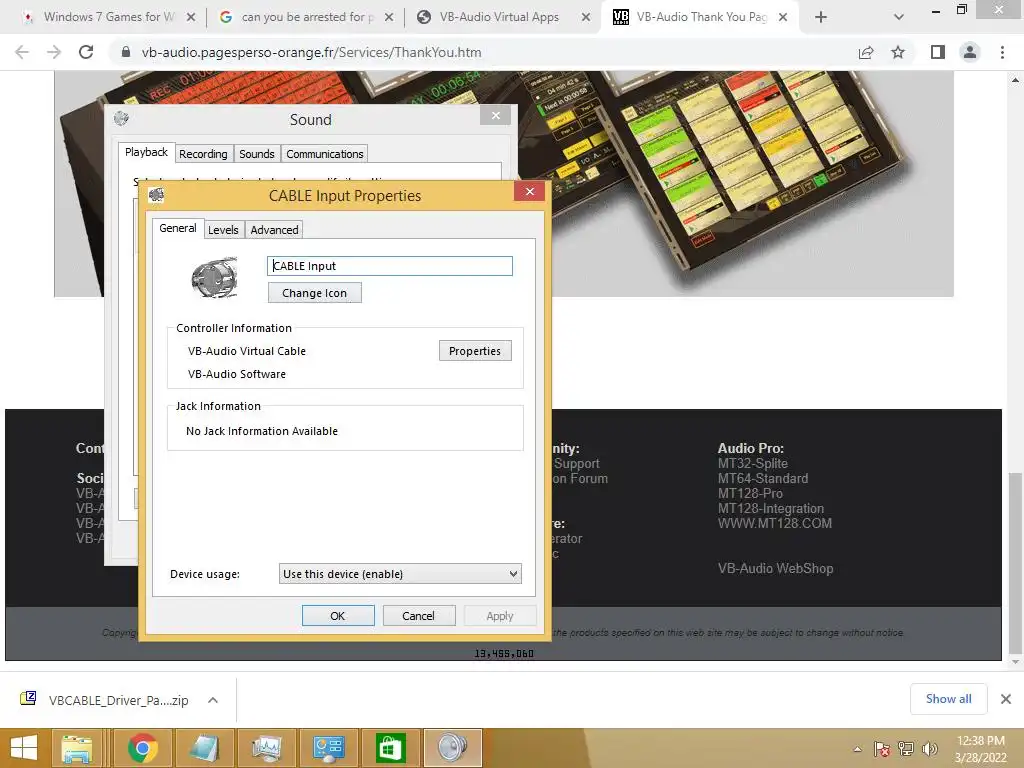Open the Communications tab in Sound window

325,154
